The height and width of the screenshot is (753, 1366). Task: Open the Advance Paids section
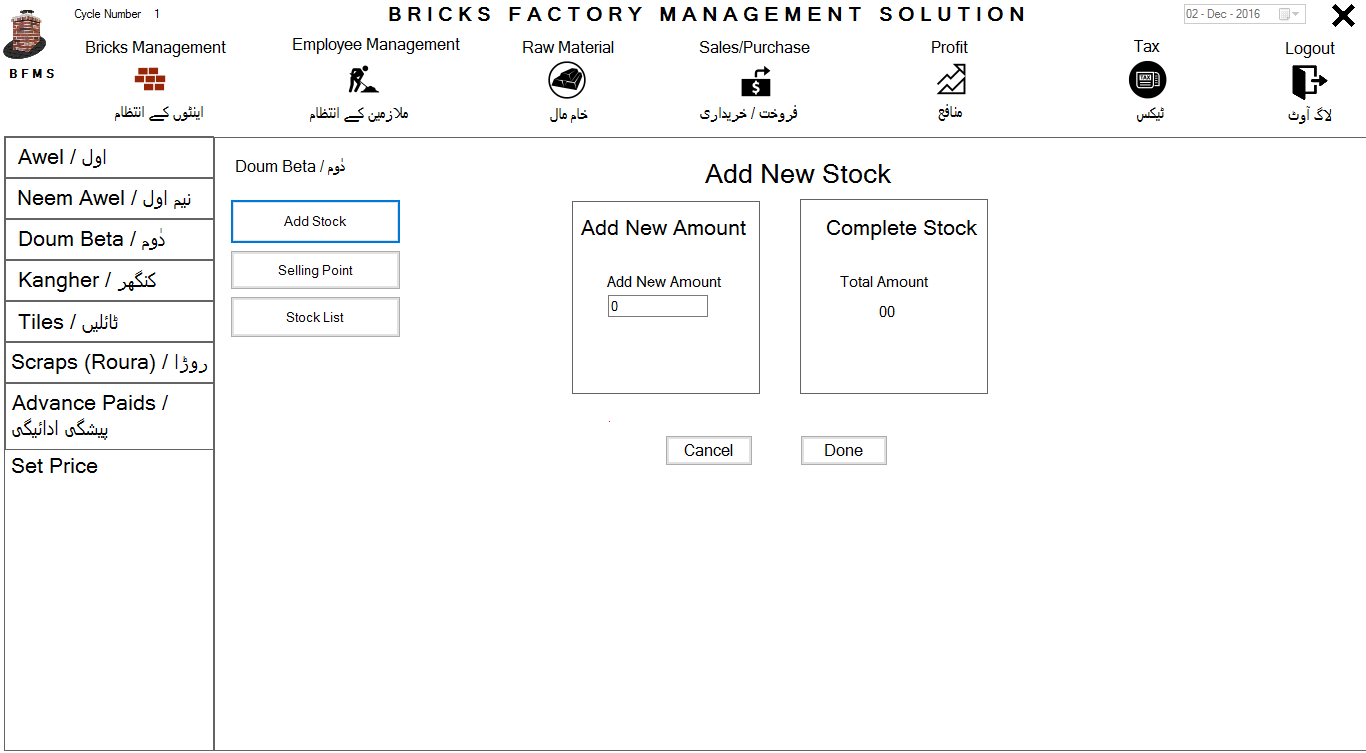[x=109, y=416]
